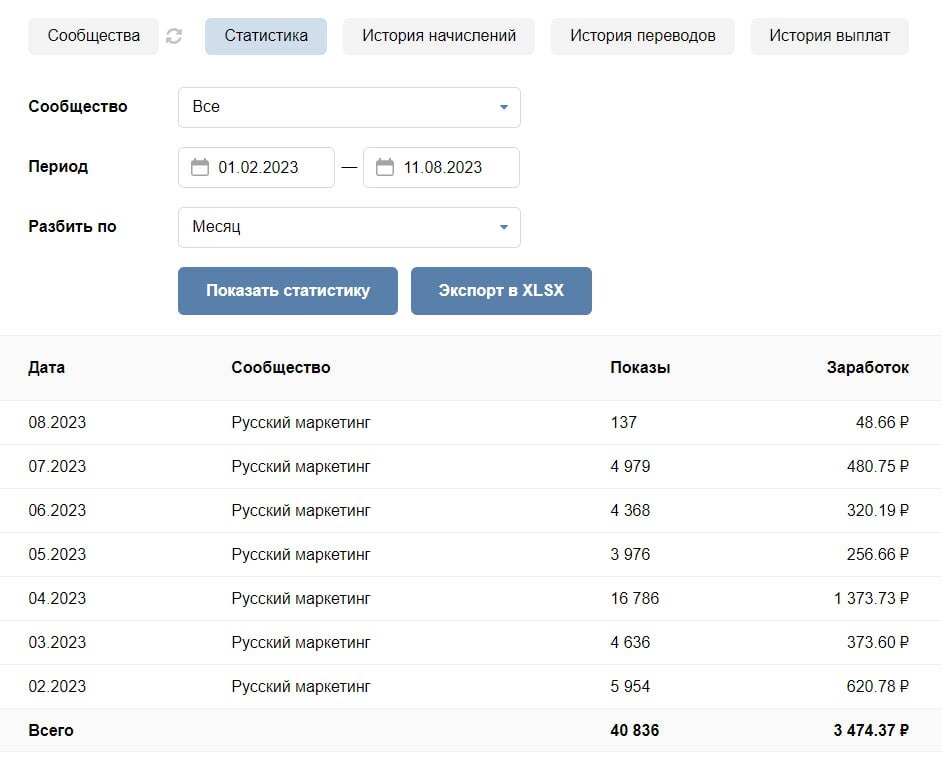This screenshot has width=942, height=774.
Task: Click the total impressions 40 836
Action: coord(635,730)
